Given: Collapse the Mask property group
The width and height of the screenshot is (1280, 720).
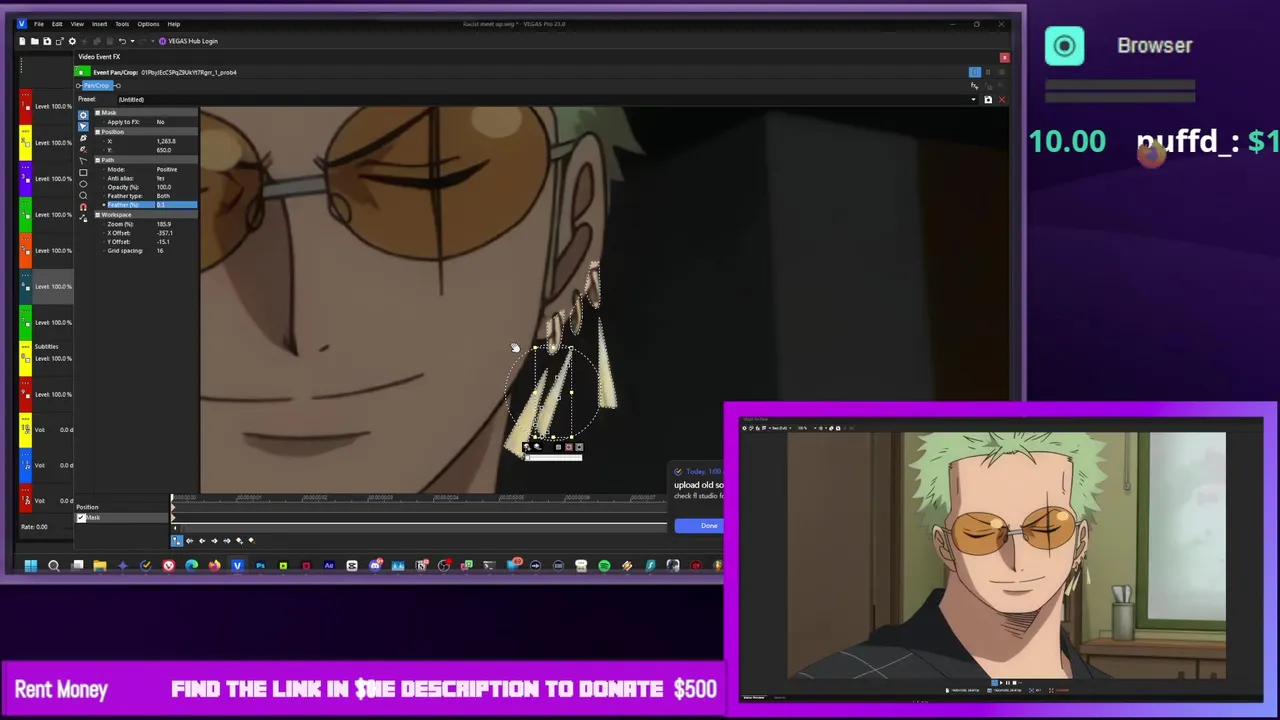Looking at the screenshot, I should (x=97, y=113).
